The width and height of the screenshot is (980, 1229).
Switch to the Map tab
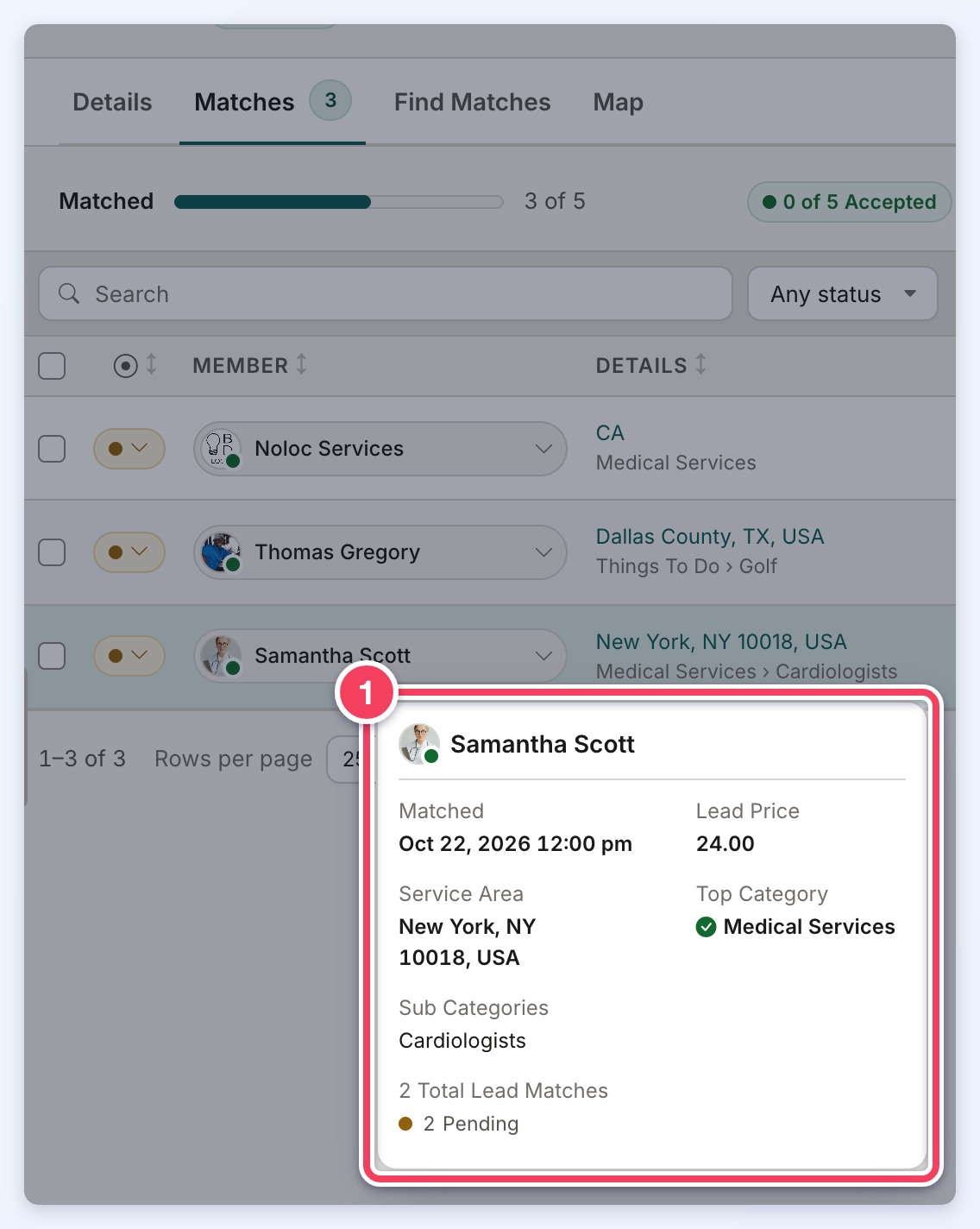pos(618,102)
